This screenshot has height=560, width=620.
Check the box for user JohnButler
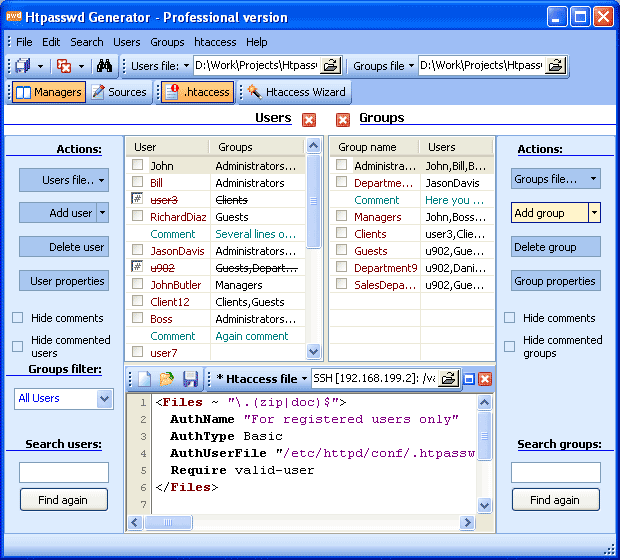pos(137,284)
